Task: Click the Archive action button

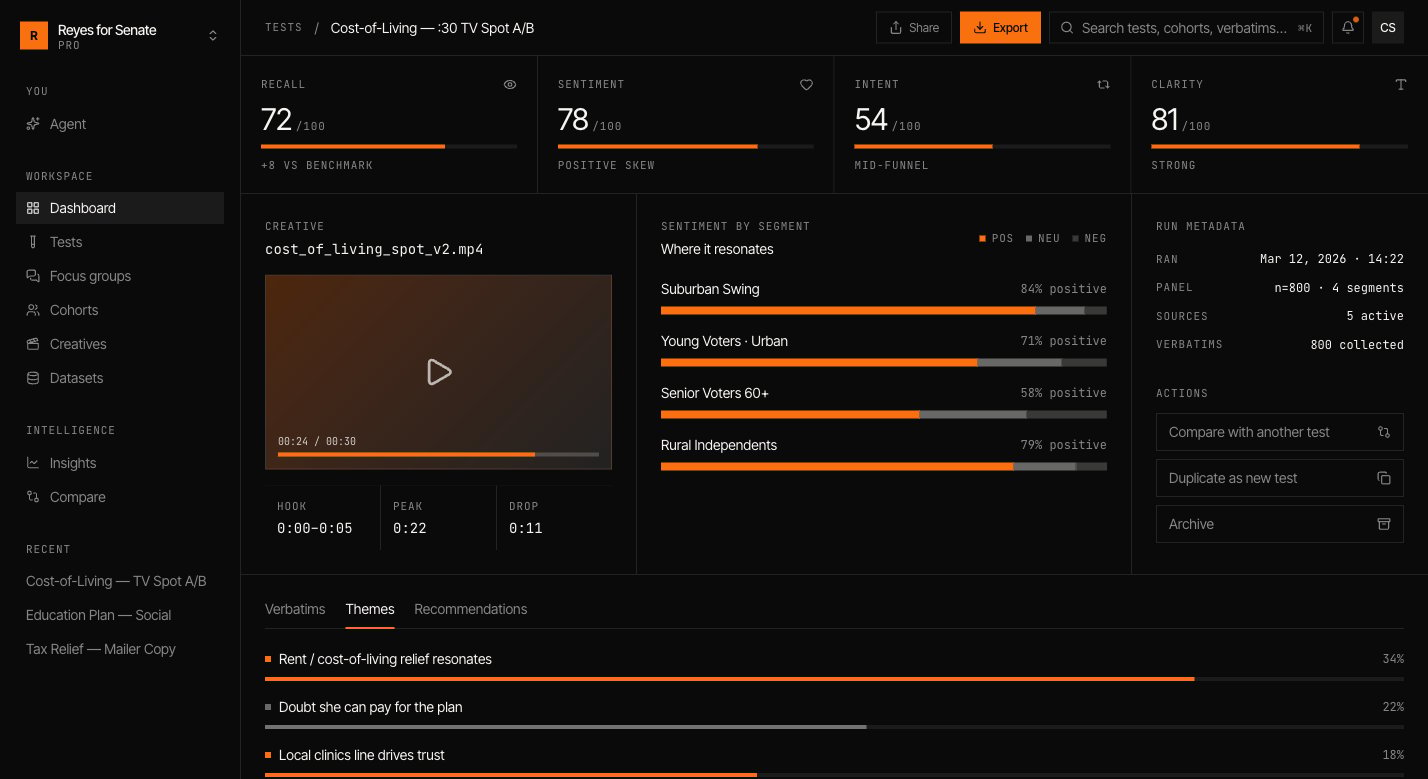Action: [x=1280, y=524]
